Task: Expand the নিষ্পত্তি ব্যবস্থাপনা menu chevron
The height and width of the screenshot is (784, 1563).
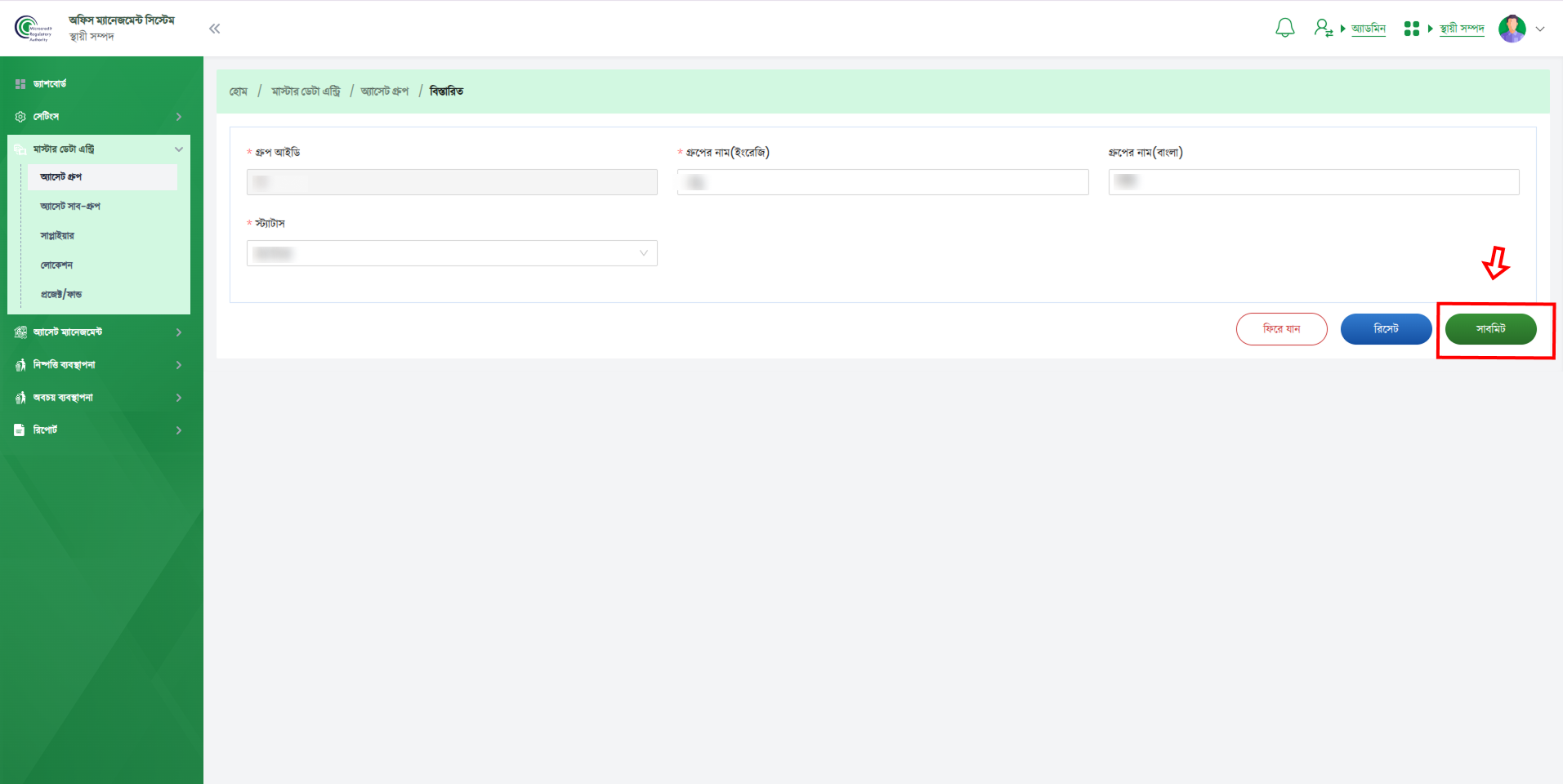Action: (x=178, y=365)
